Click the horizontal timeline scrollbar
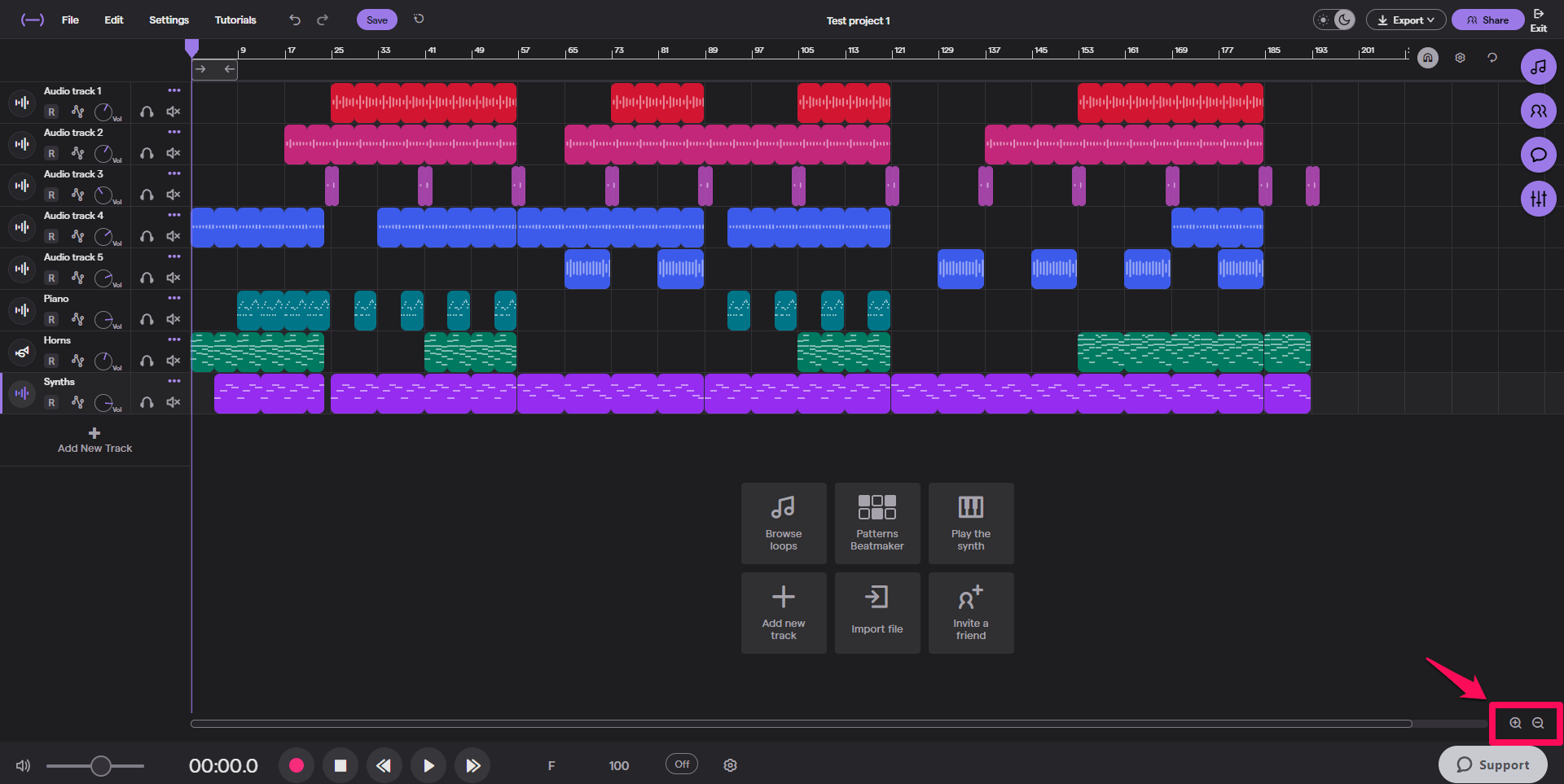1564x784 pixels. (x=802, y=723)
